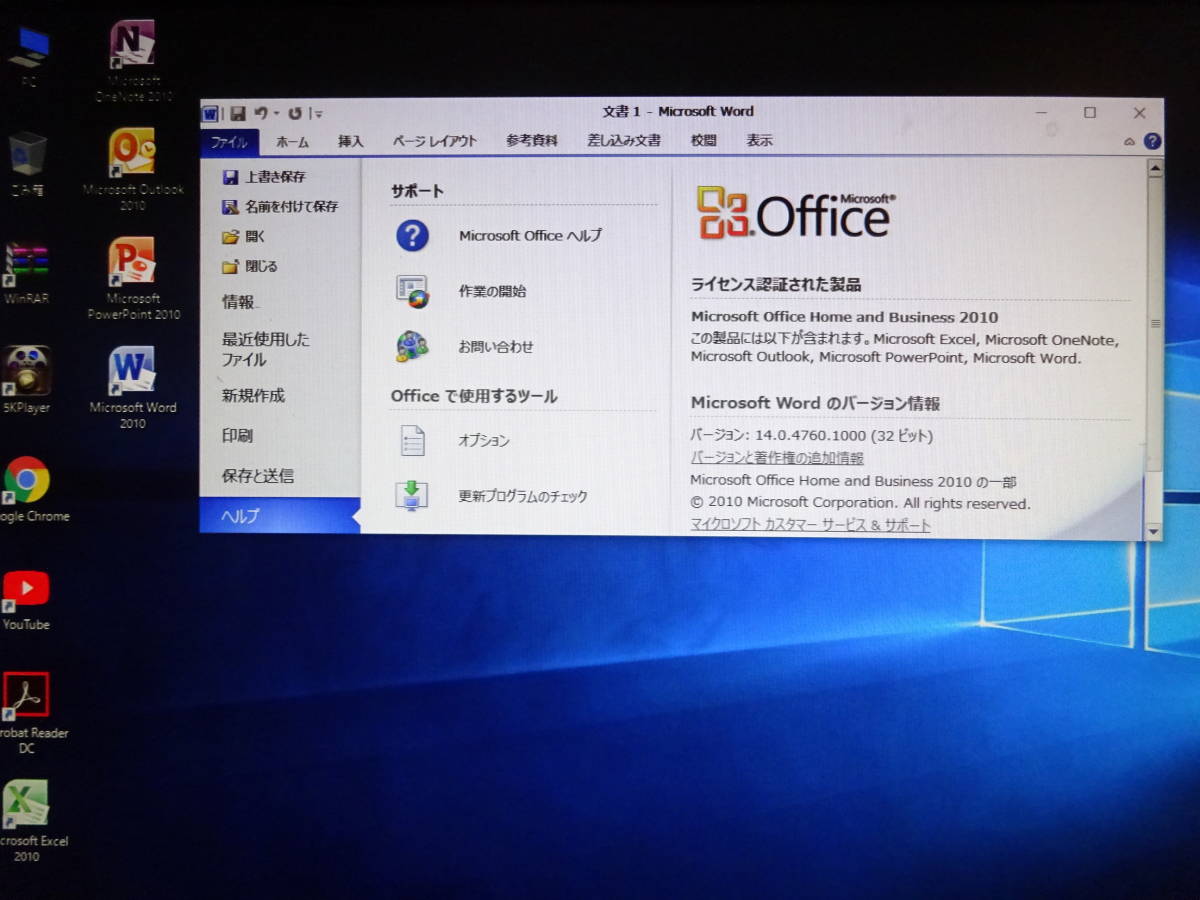This screenshot has width=1200, height=900.
Task: Choose 開く in the File menu
Action: (244, 237)
